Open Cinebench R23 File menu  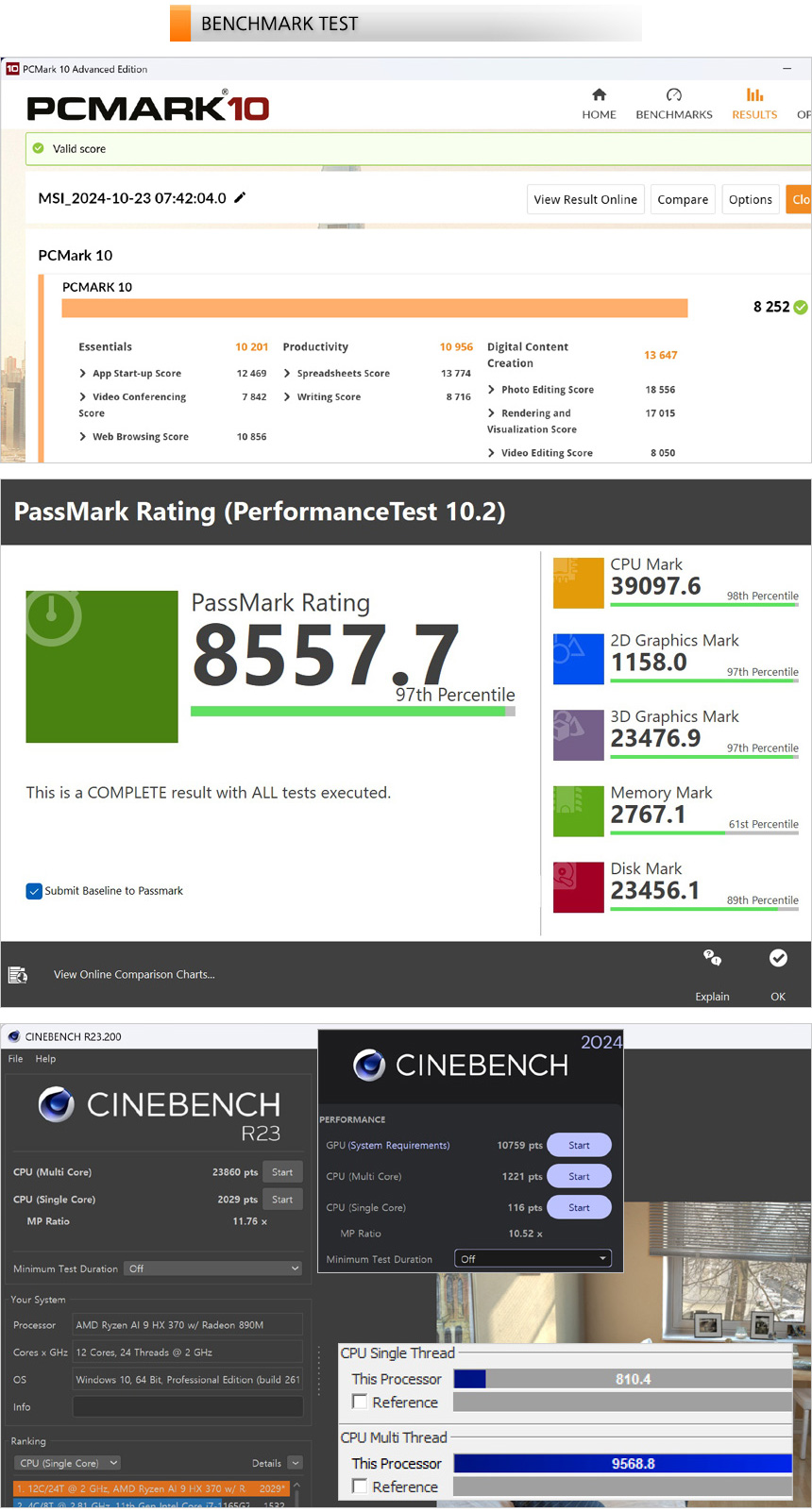[16, 1059]
